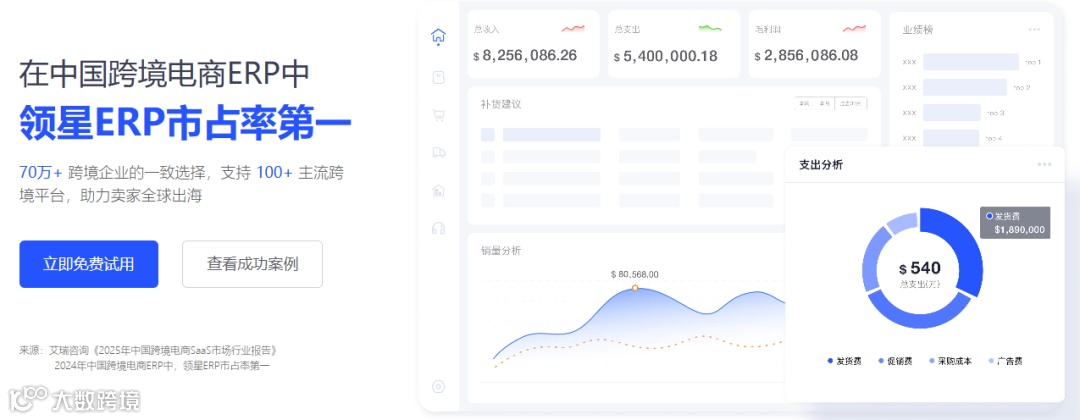Click the top 2 bar in 业绩榜
The image size is (1080, 420).
click(x=965, y=87)
